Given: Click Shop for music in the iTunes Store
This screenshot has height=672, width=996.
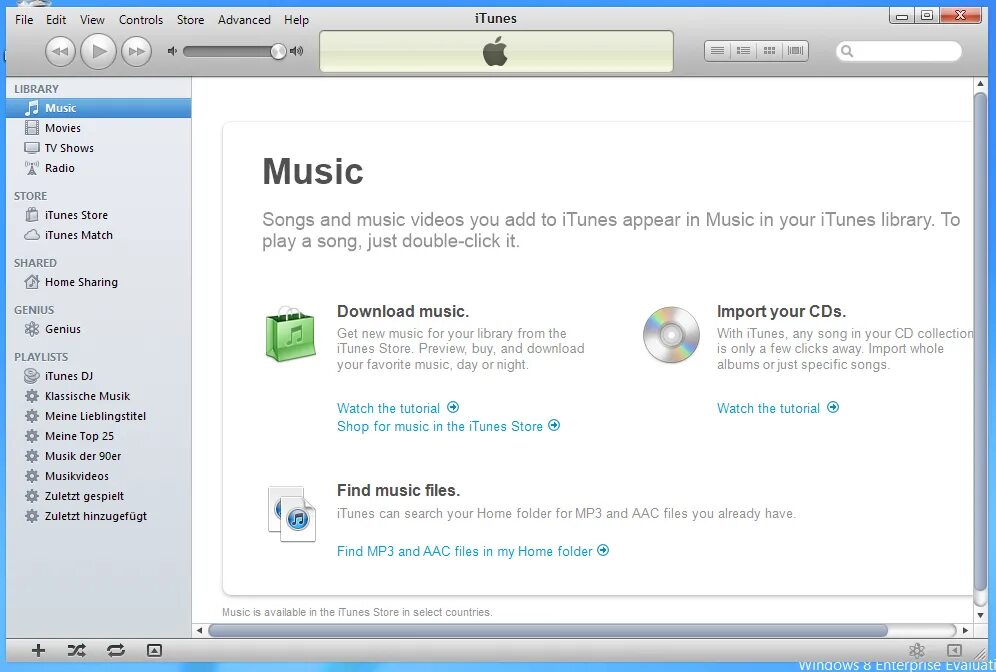Looking at the screenshot, I should point(448,426).
